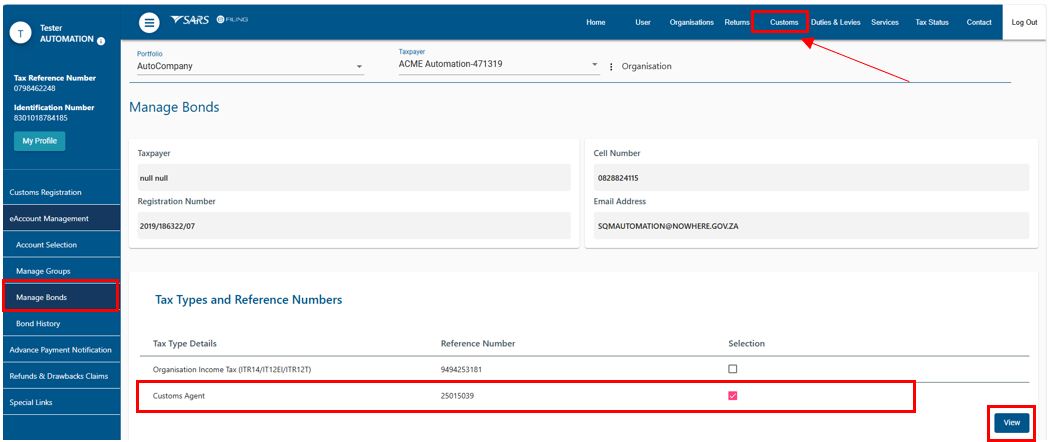Click the three-dot icon beside Organisation
The height and width of the screenshot is (442, 1050).
click(x=611, y=67)
